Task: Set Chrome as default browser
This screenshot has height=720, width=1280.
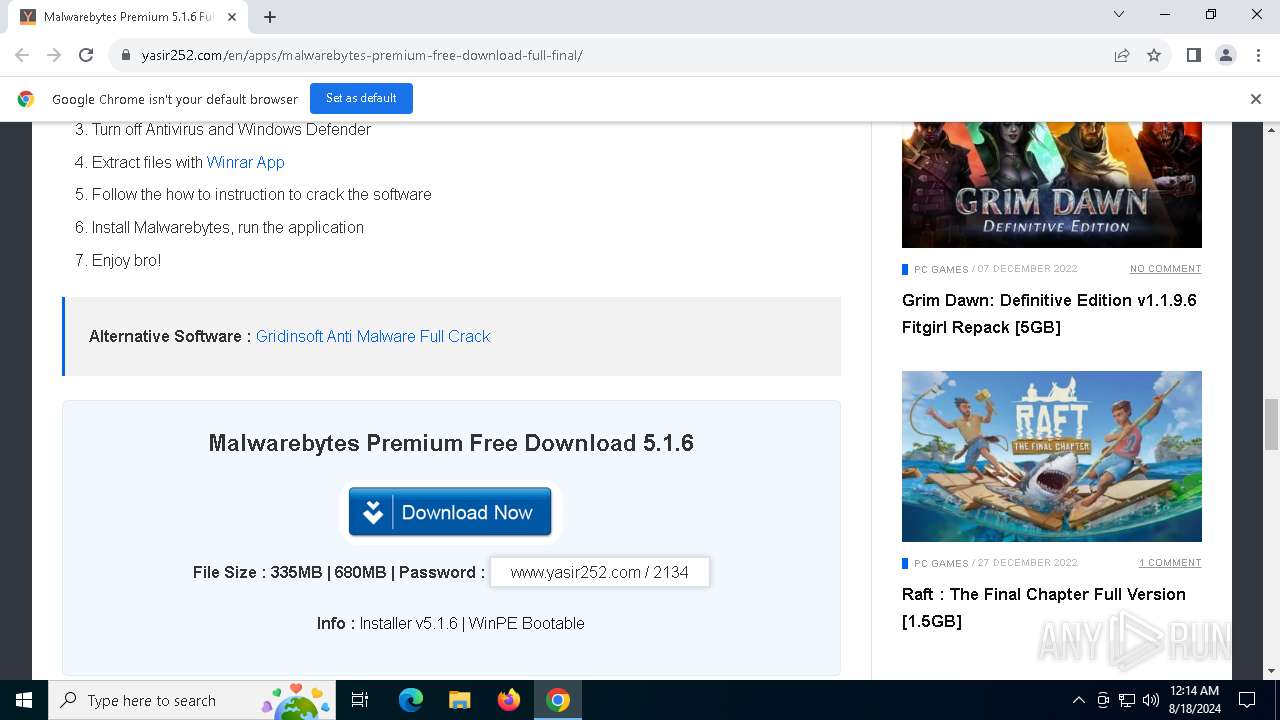Action: tap(361, 98)
